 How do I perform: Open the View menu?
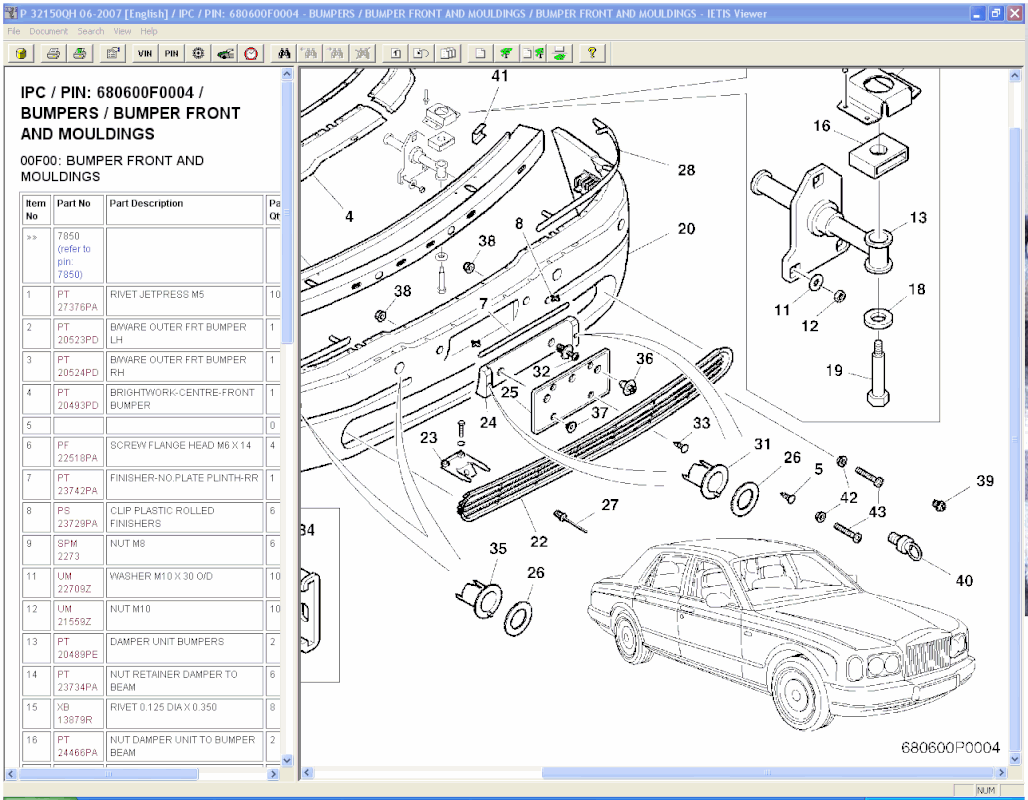pyautogui.click(x=122, y=31)
